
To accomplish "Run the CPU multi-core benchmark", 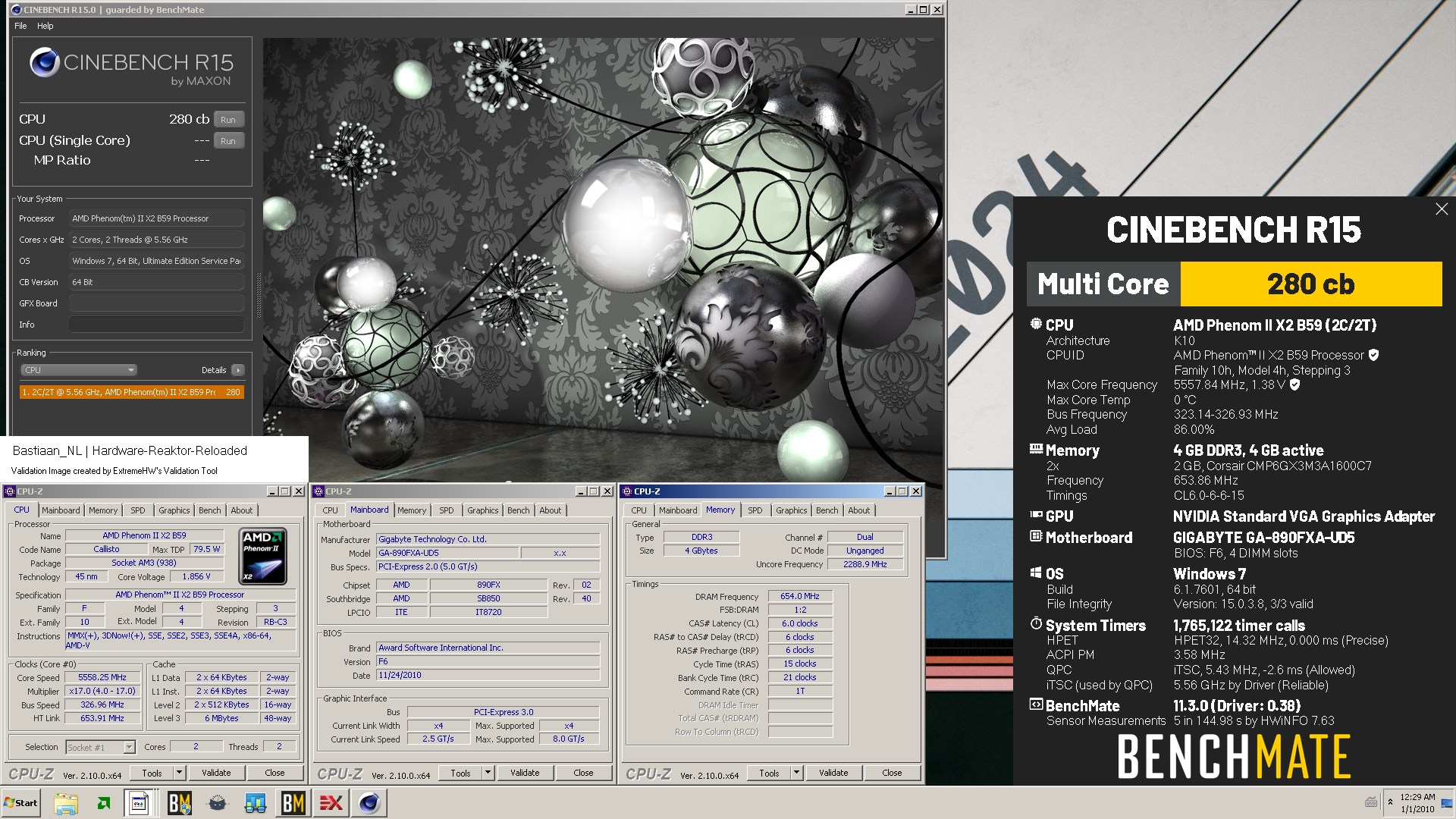I will (228, 119).
